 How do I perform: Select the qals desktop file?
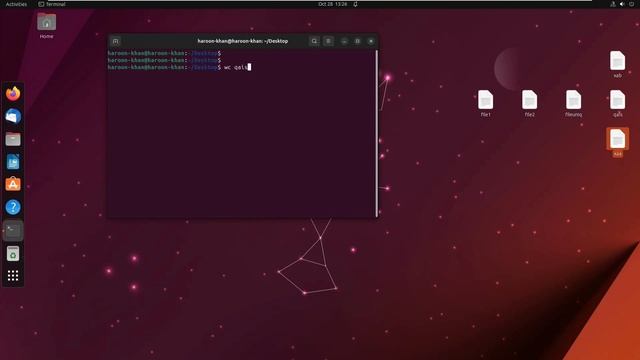point(618,103)
